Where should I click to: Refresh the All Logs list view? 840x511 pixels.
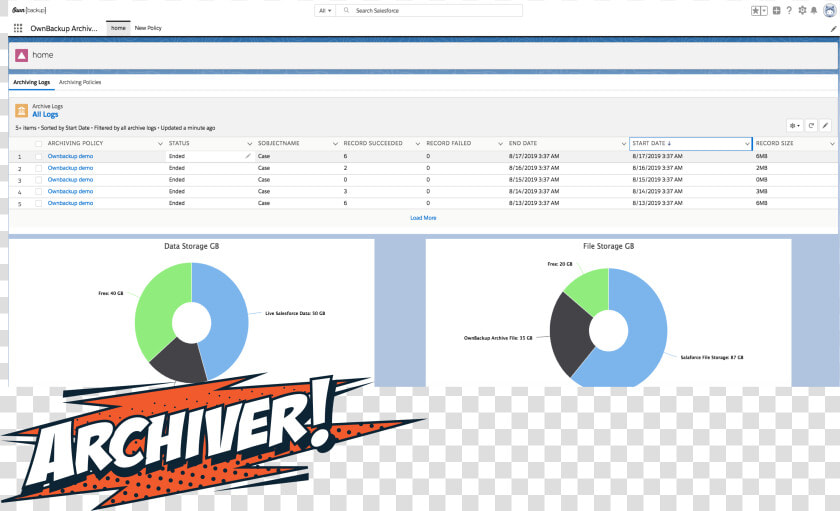click(811, 125)
